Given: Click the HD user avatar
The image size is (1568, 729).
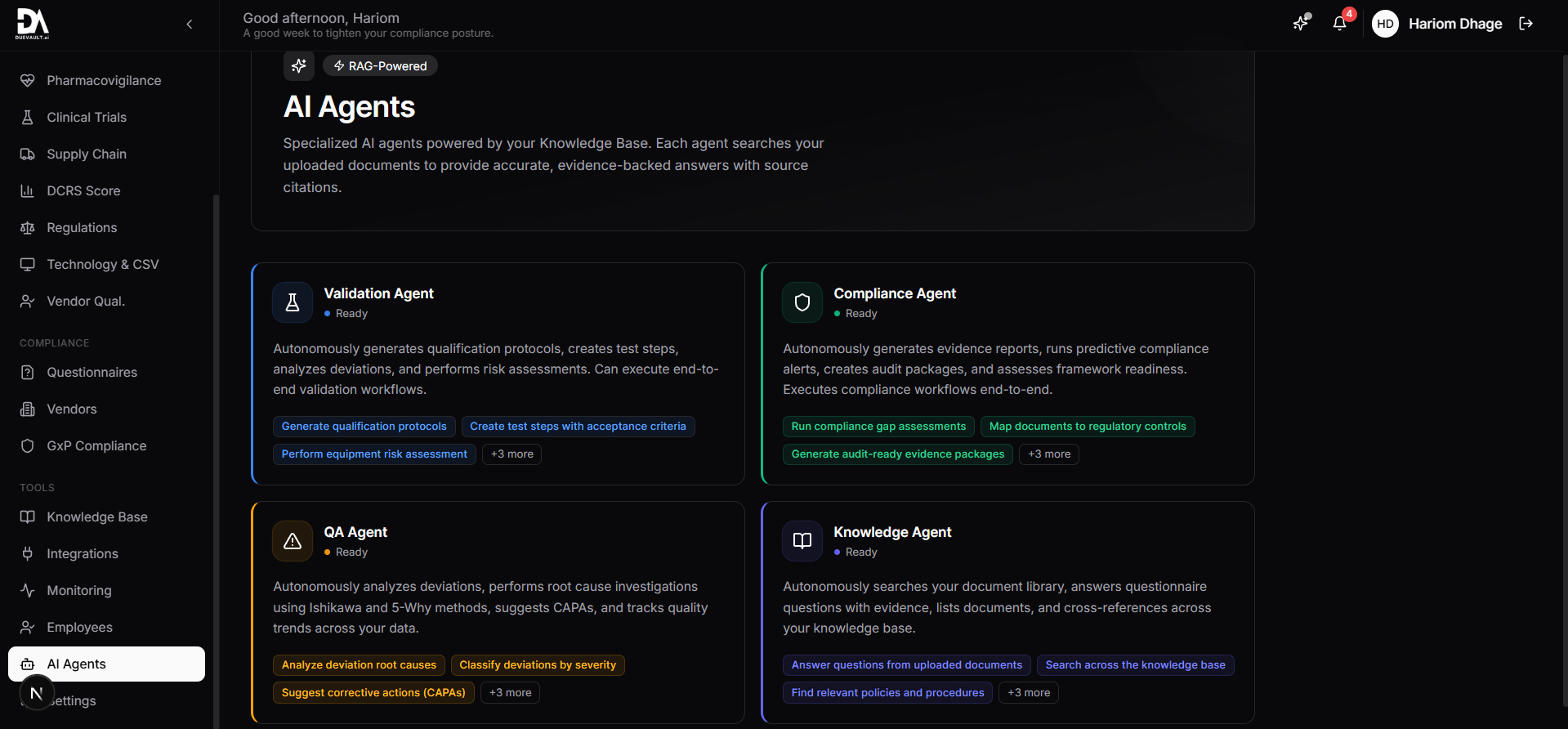Looking at the screenshot, I should (x=1385, y=24).
